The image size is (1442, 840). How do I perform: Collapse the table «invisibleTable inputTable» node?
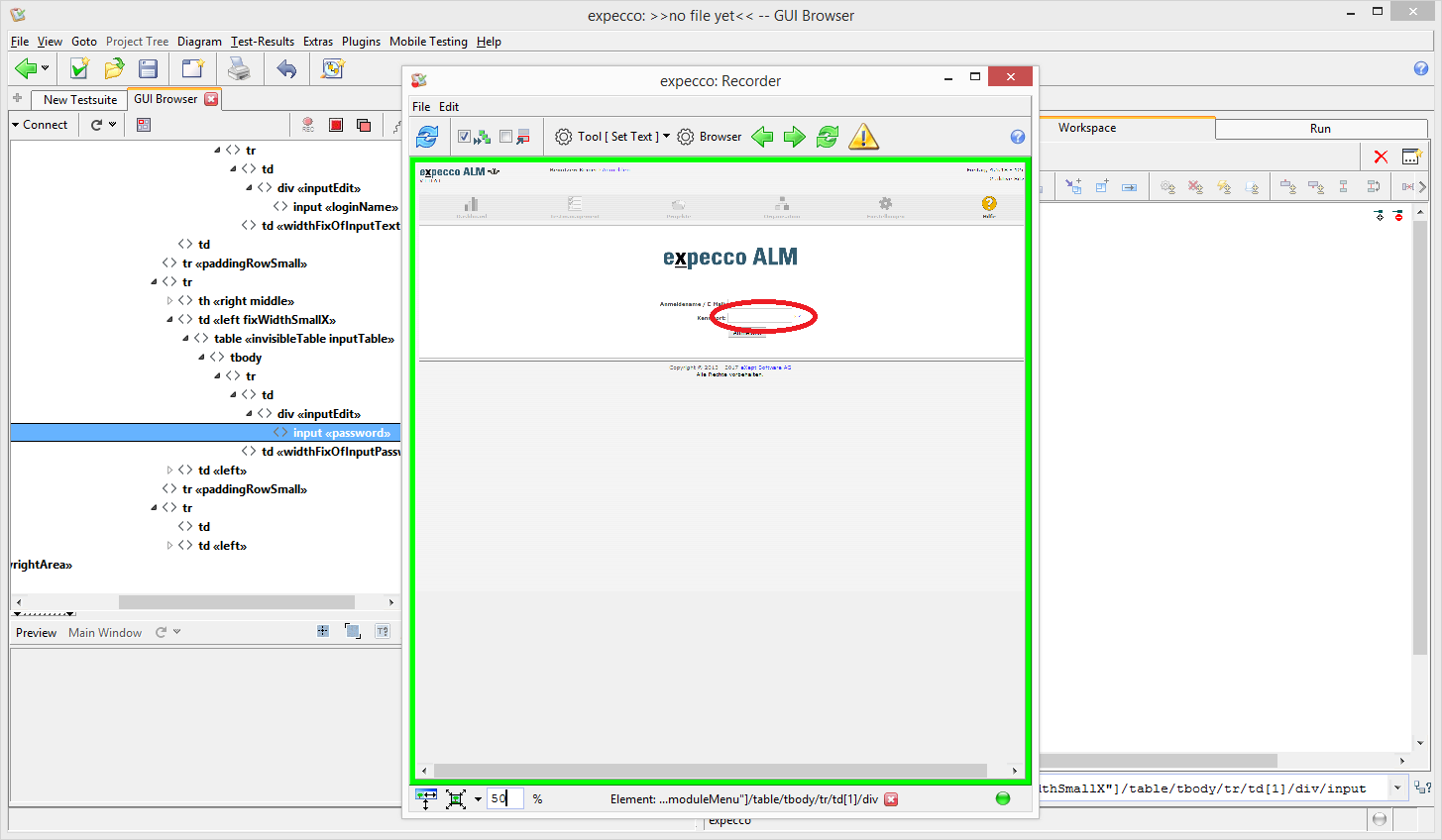[x=185, y=339]
